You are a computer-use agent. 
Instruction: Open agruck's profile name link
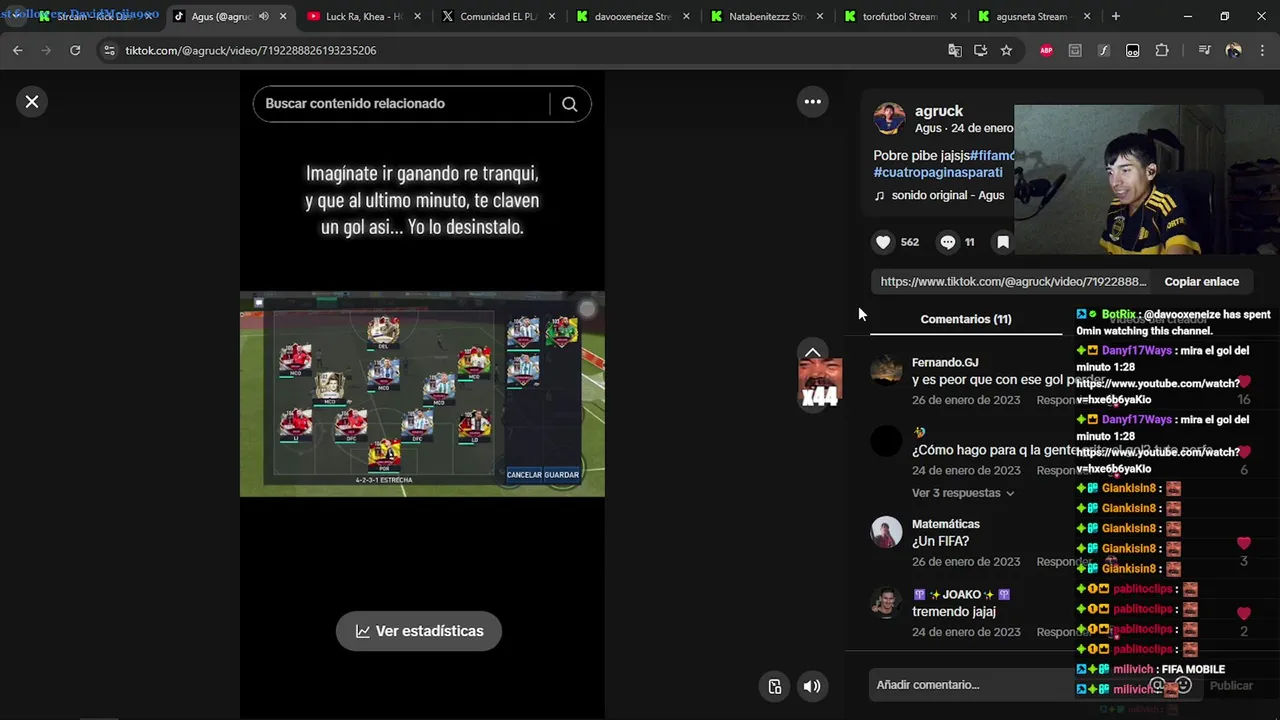coord(938,111)
